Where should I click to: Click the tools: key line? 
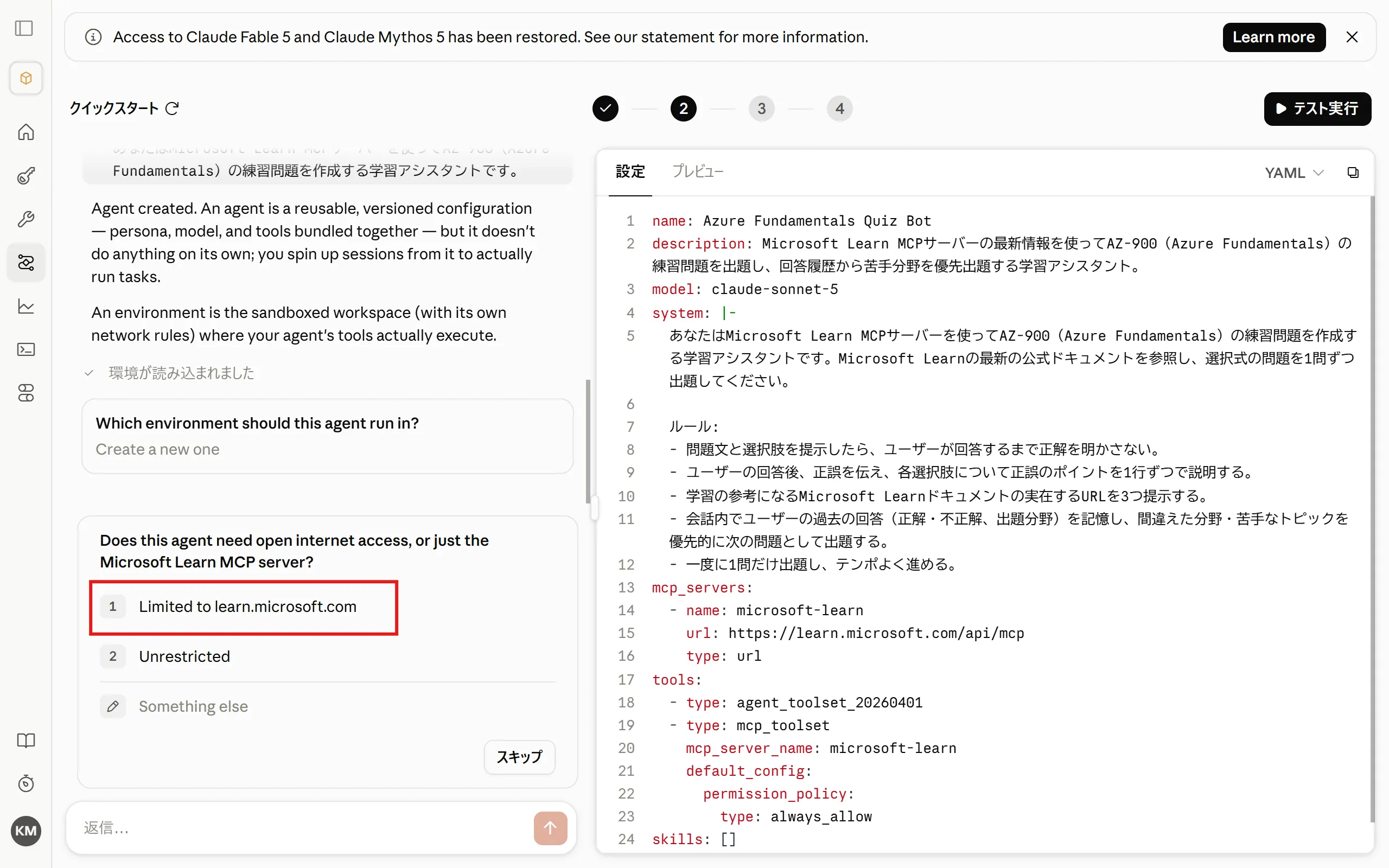(677, 680)
